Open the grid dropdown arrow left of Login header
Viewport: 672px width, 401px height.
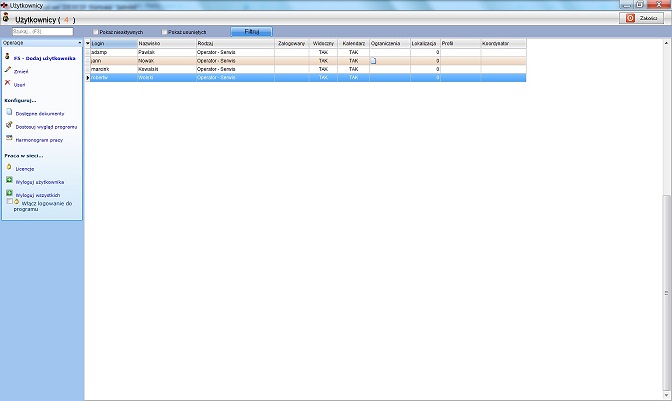pyautogui.click(x=87, y=43)
